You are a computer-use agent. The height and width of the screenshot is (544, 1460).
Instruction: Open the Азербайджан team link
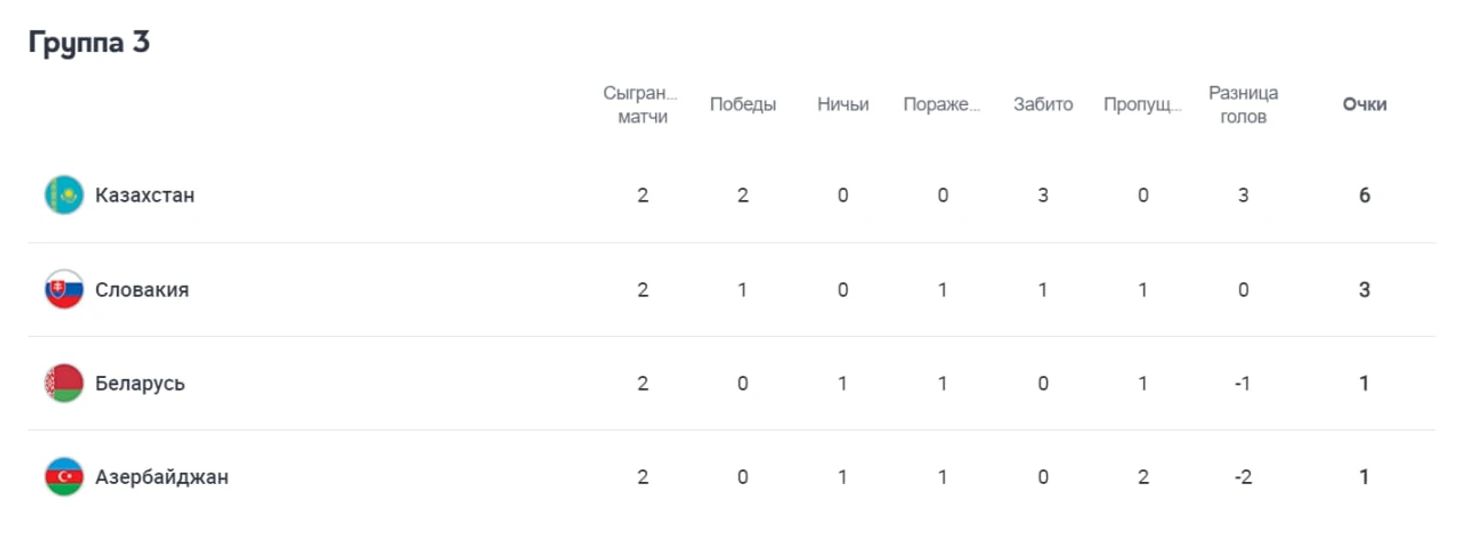click(162, 477)
